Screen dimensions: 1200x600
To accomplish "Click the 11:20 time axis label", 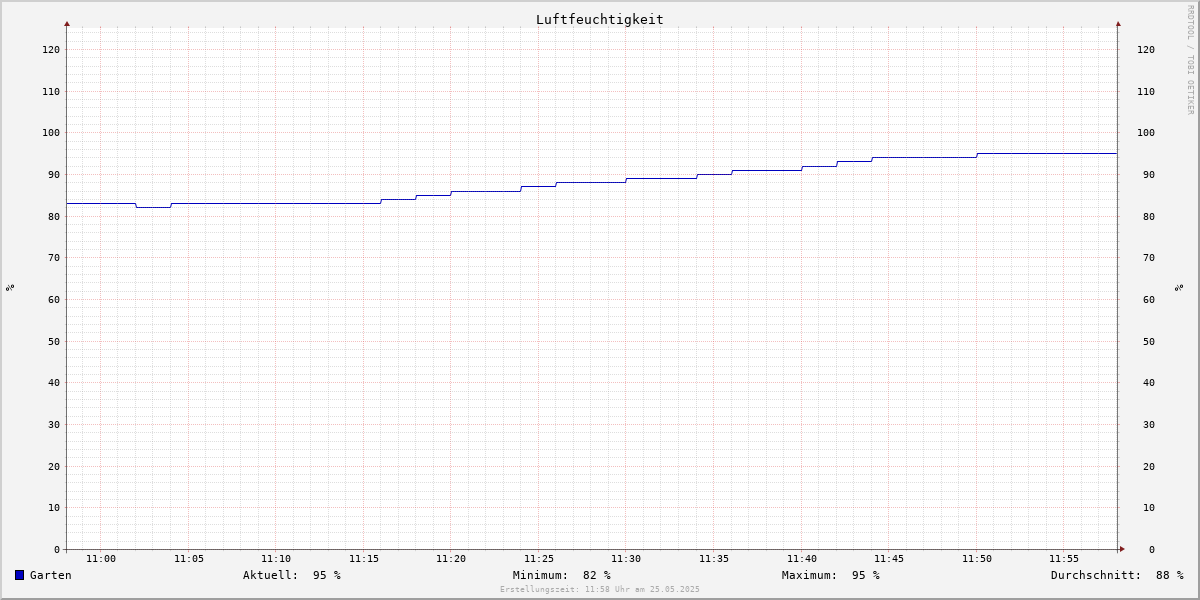I will point(451,559).
